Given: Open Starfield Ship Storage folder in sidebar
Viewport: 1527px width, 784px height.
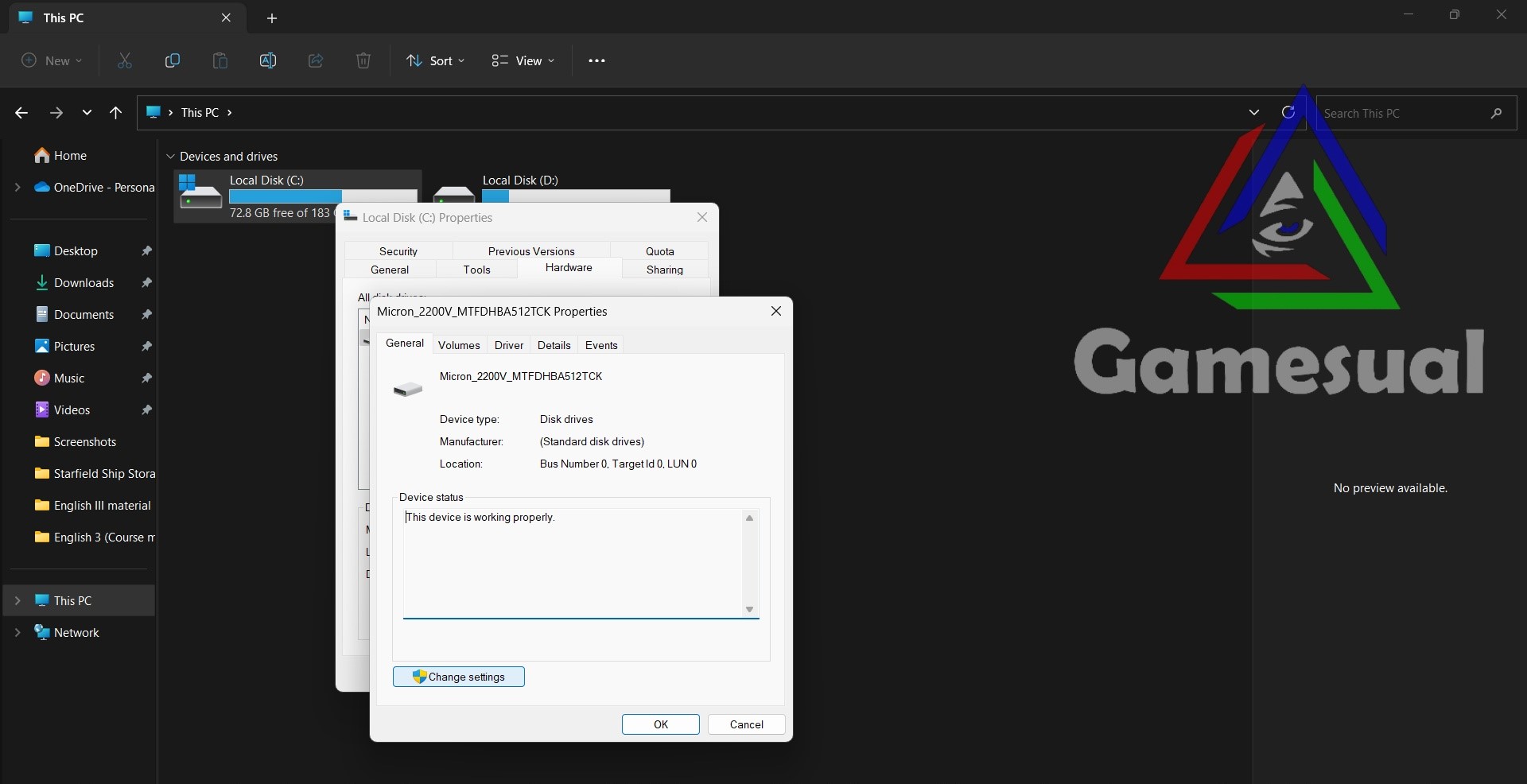Looking at the screenshot, I should 94,474.
